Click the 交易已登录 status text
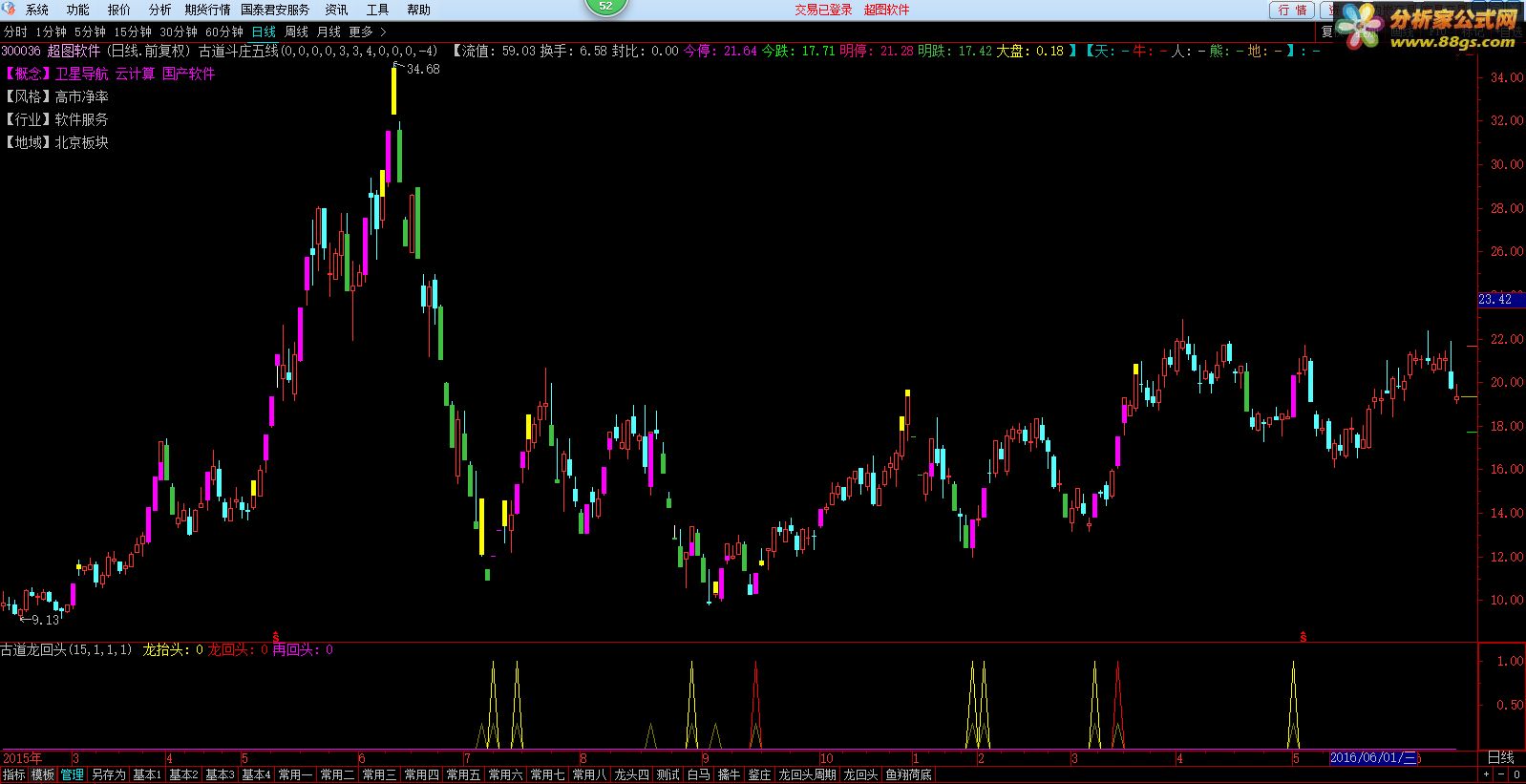Viewport: 1526px width, 784px height. pos(823,10)
